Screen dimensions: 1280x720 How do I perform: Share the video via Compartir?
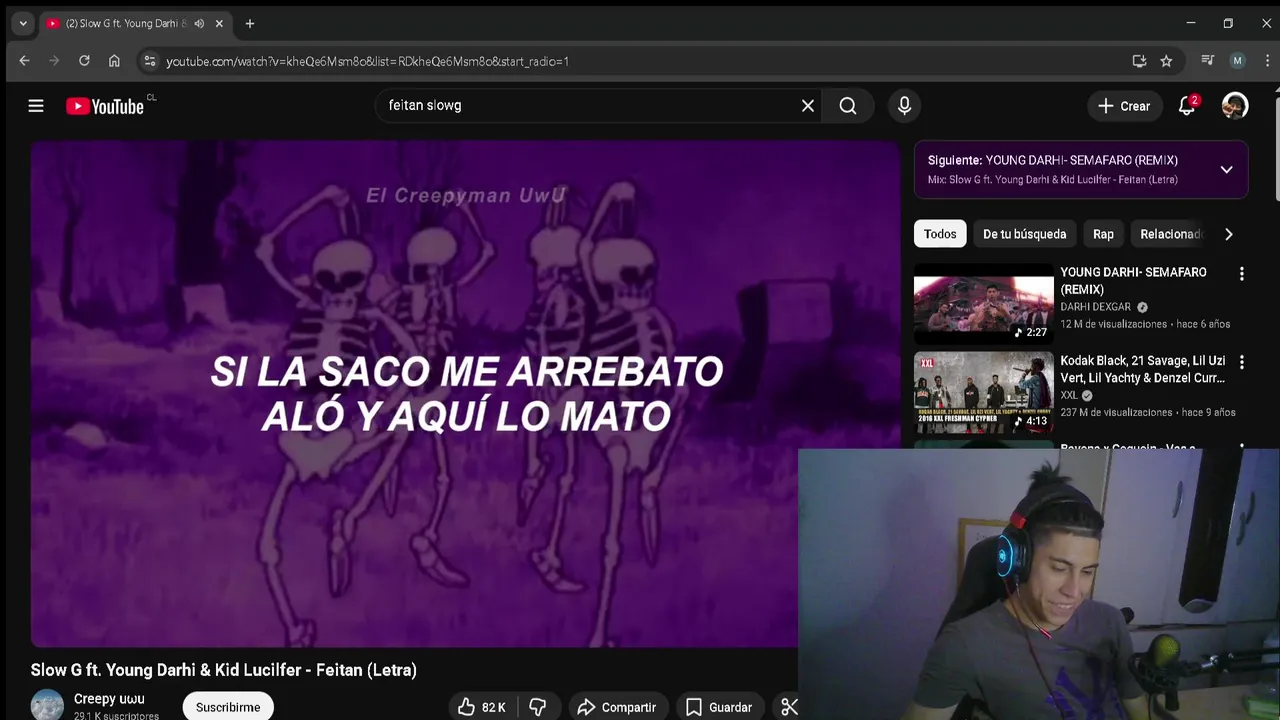click(x=617, y=707)
